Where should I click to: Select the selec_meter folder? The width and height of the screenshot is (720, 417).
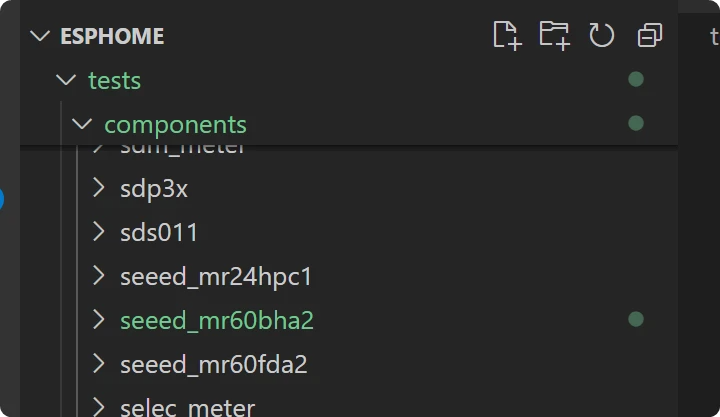(x=187, y=407)
